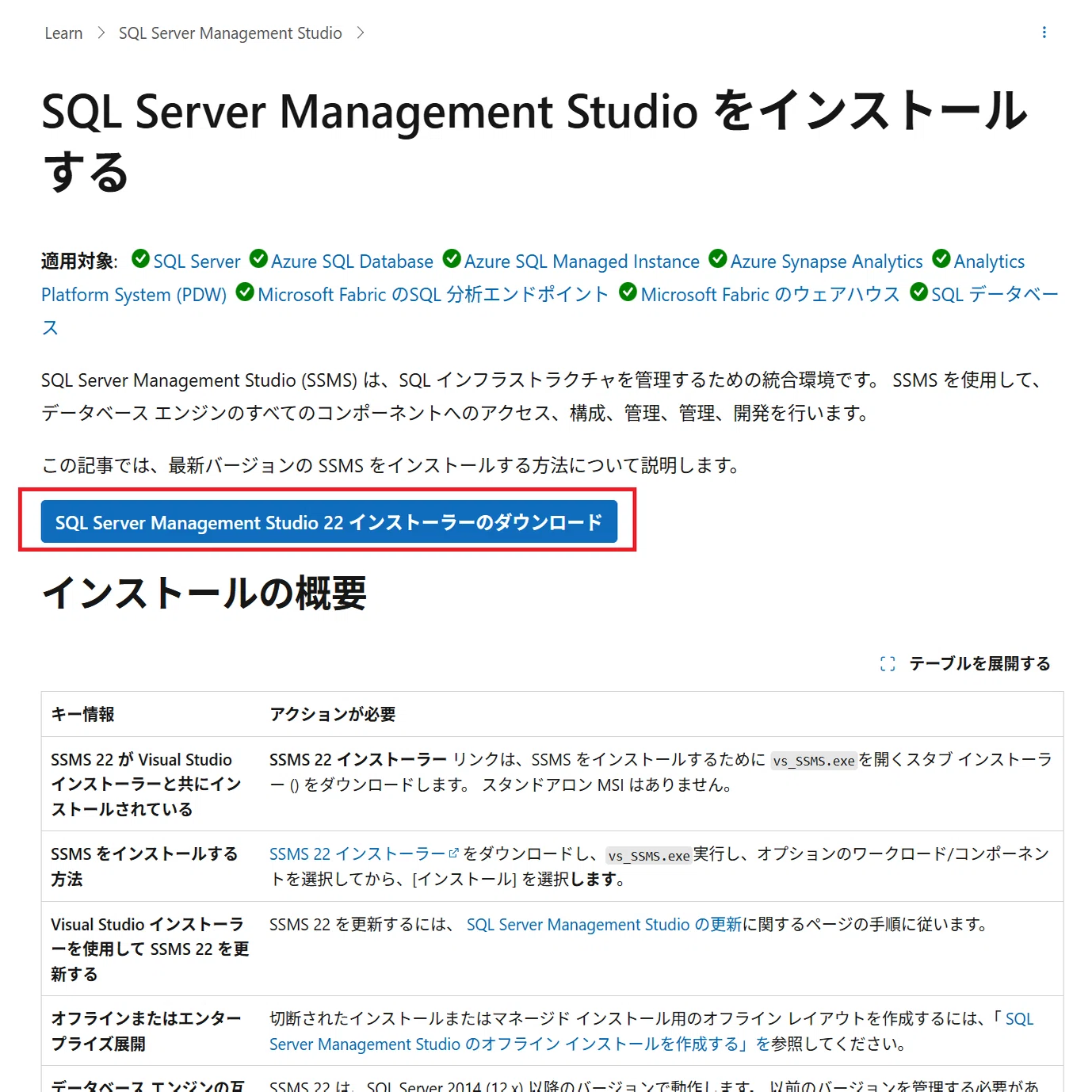Click the Visual Studio インストーラーを使用して row header
The width and height of the screenshot is (1092, 1092).
point(150,949)
